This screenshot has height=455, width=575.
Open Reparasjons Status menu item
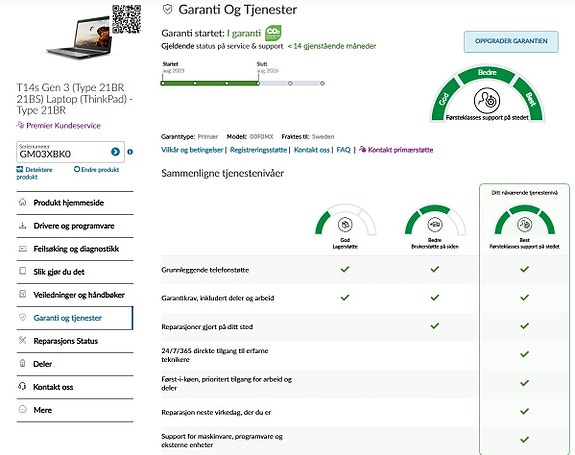click(75, 341)
